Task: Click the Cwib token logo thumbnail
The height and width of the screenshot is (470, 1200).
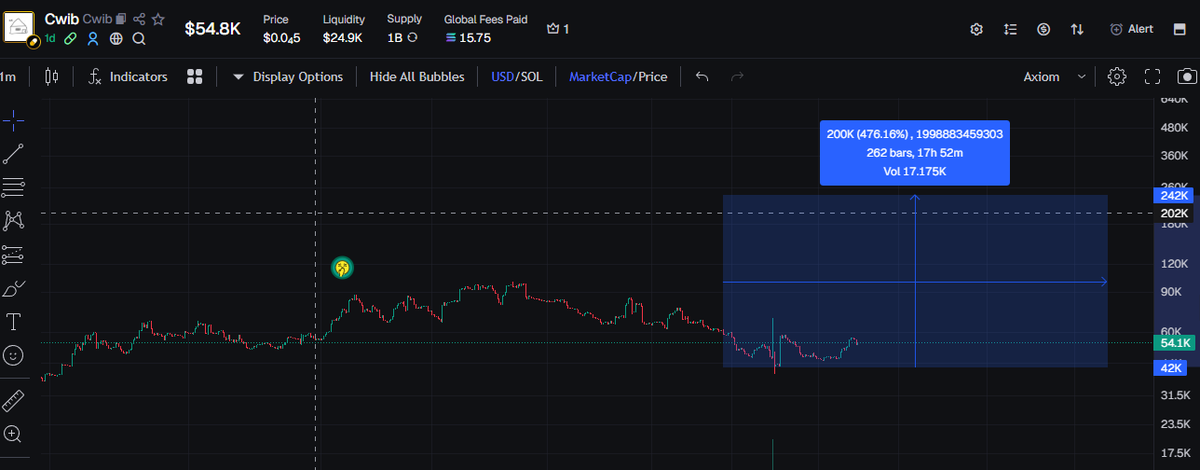Action: coord(20,28)
